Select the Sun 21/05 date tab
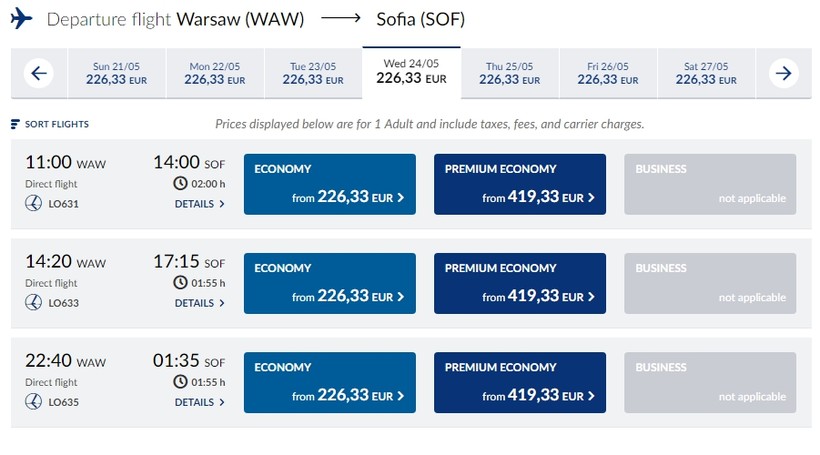This screenshot has height=455, width=820. click(117, 73)
